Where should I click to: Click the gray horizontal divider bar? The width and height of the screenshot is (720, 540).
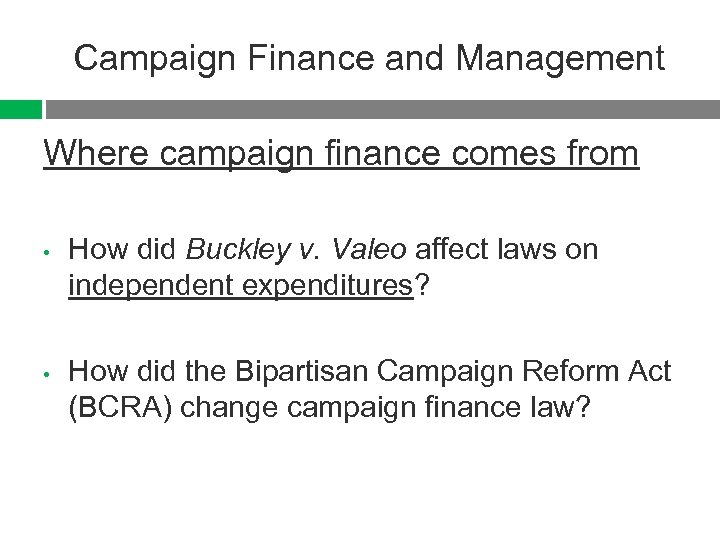[x=382, y=109]
